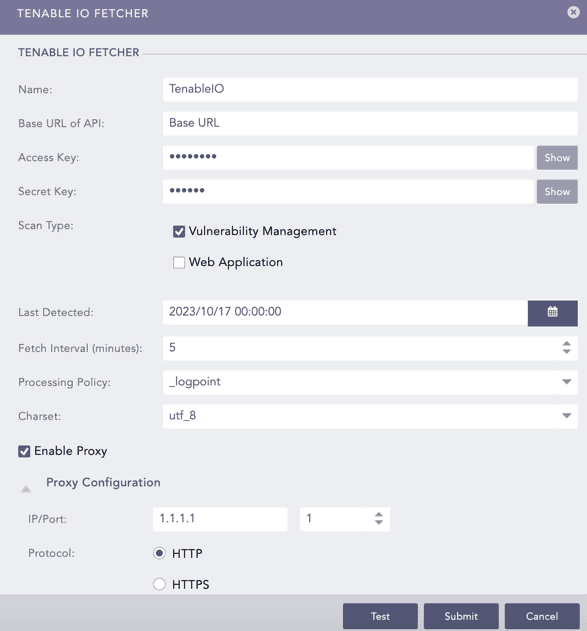Click the Test button
The image size is (587, 631).
(x=380, y=616)
